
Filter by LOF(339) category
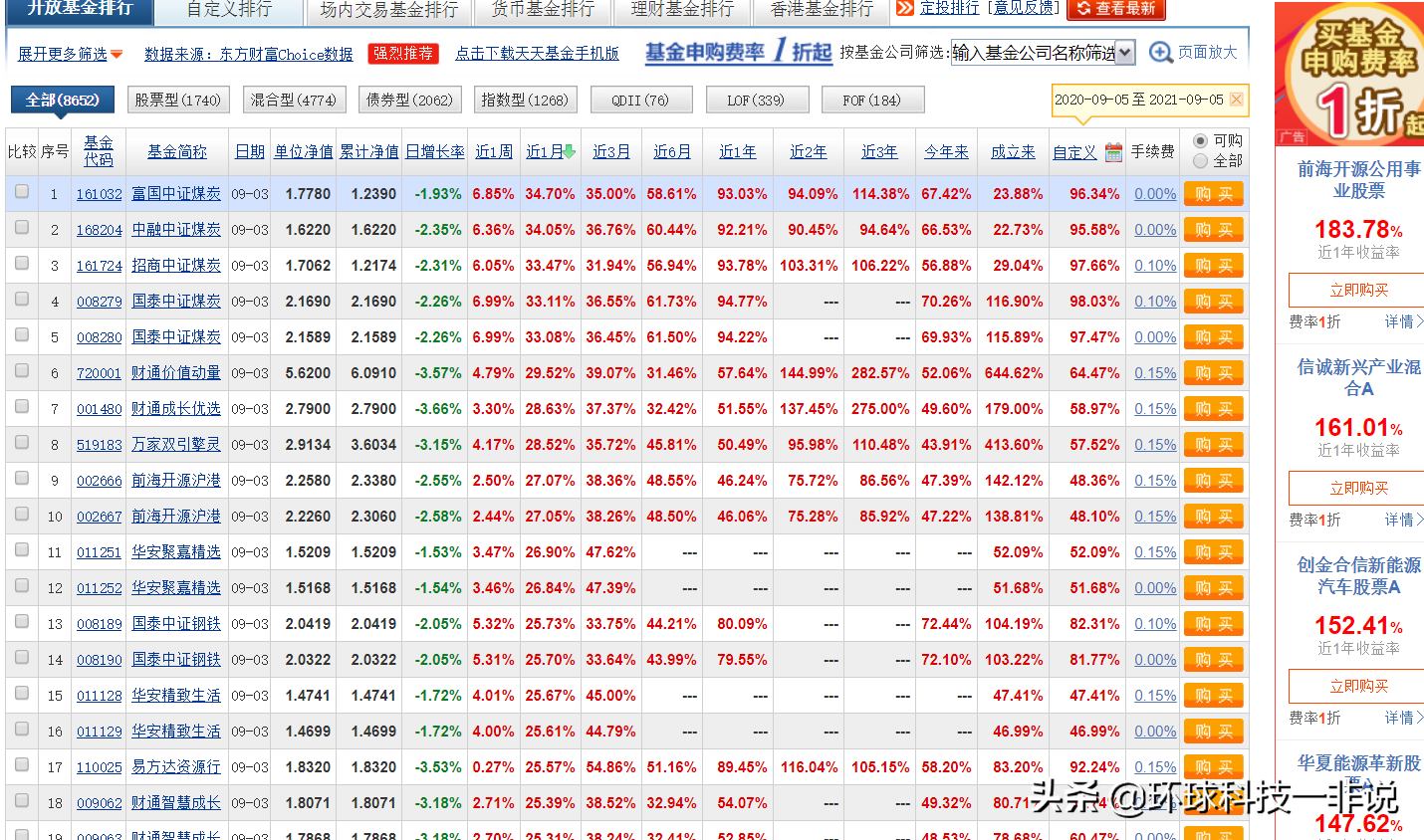756,100
